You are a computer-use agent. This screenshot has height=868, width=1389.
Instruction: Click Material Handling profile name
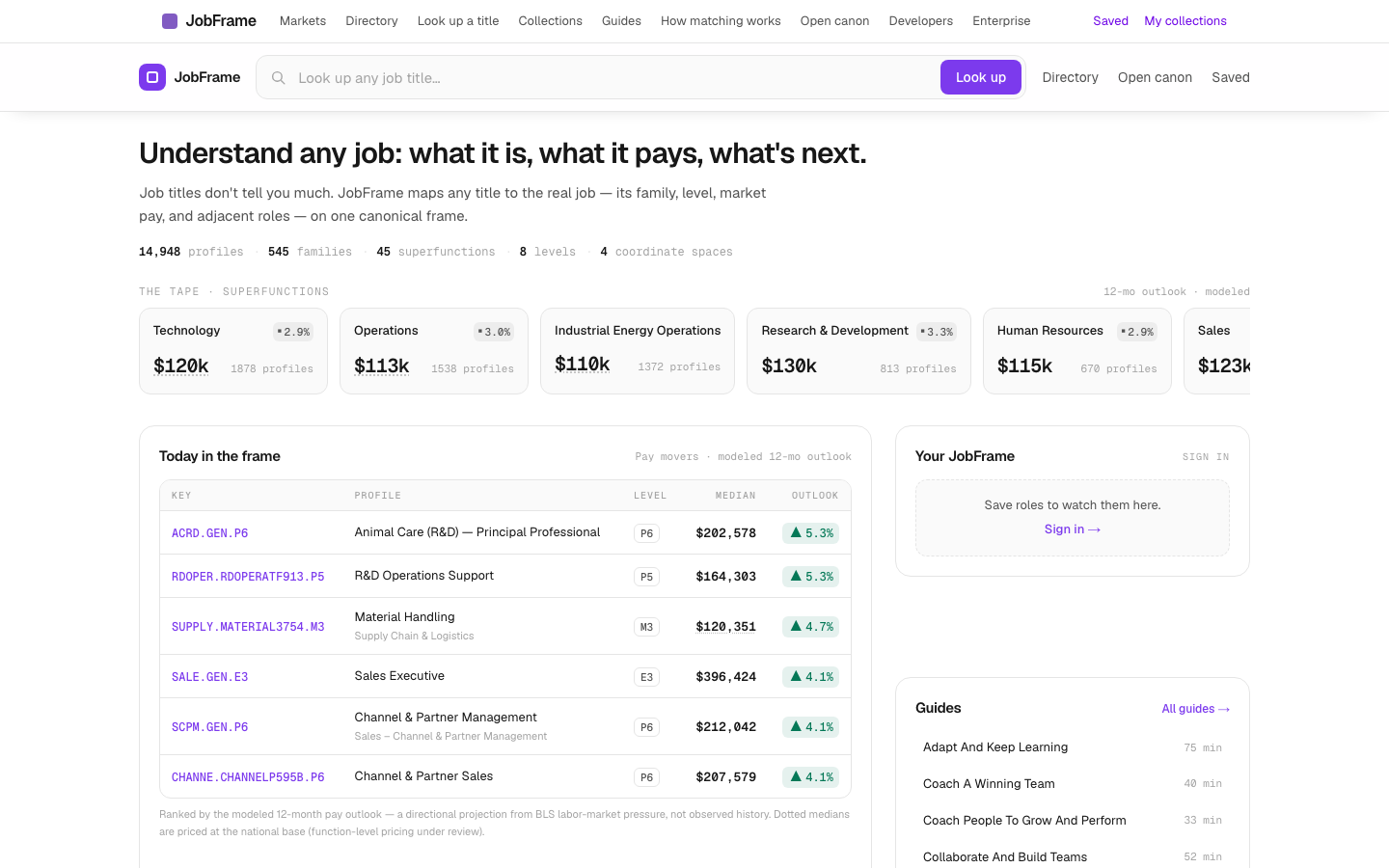[x=404, y=617]
